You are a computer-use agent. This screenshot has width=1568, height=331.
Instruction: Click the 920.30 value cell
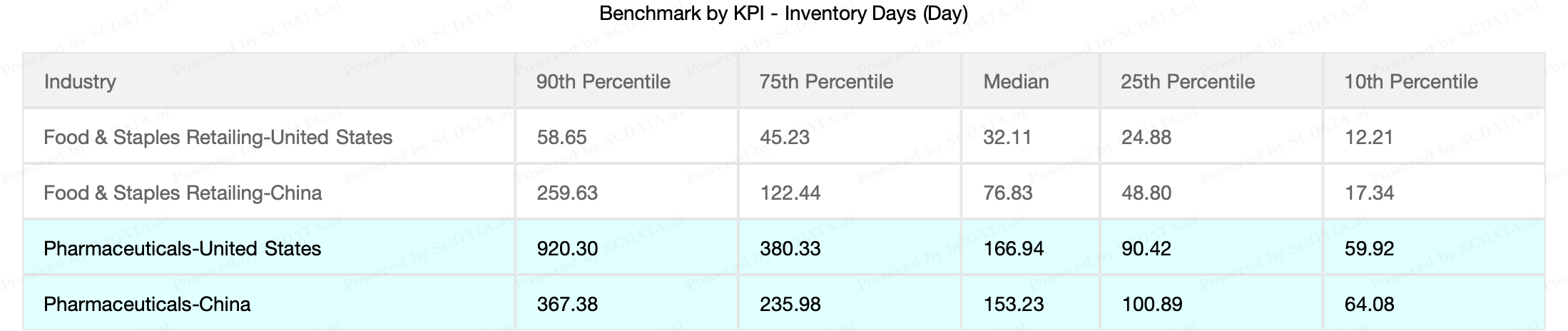click(567, 248)
